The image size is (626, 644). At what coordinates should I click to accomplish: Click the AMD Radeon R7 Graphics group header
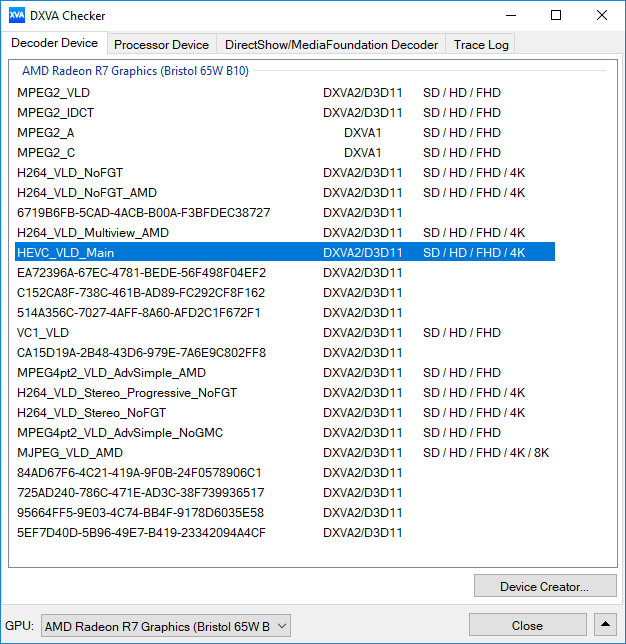tap(135, 71)
